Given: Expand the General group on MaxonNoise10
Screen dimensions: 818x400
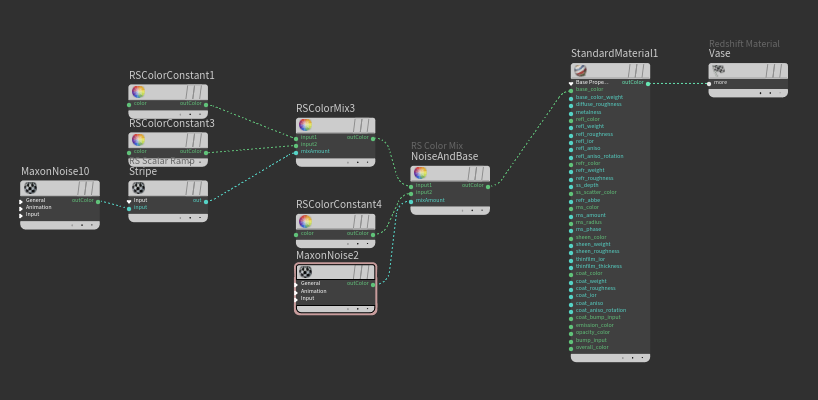Looking at the screenshot, I should tap(22, 200).
